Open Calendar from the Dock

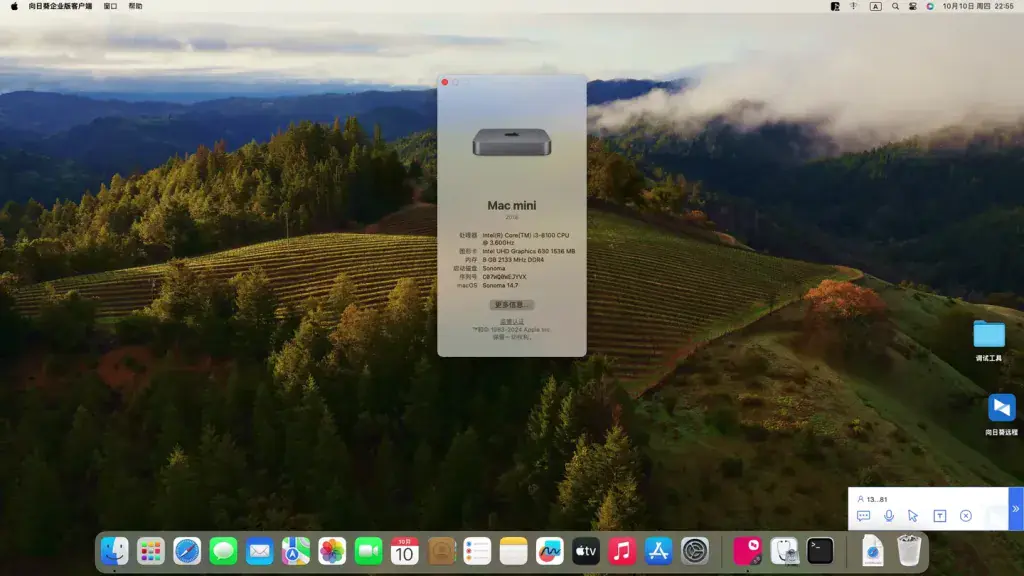(404, 551)
